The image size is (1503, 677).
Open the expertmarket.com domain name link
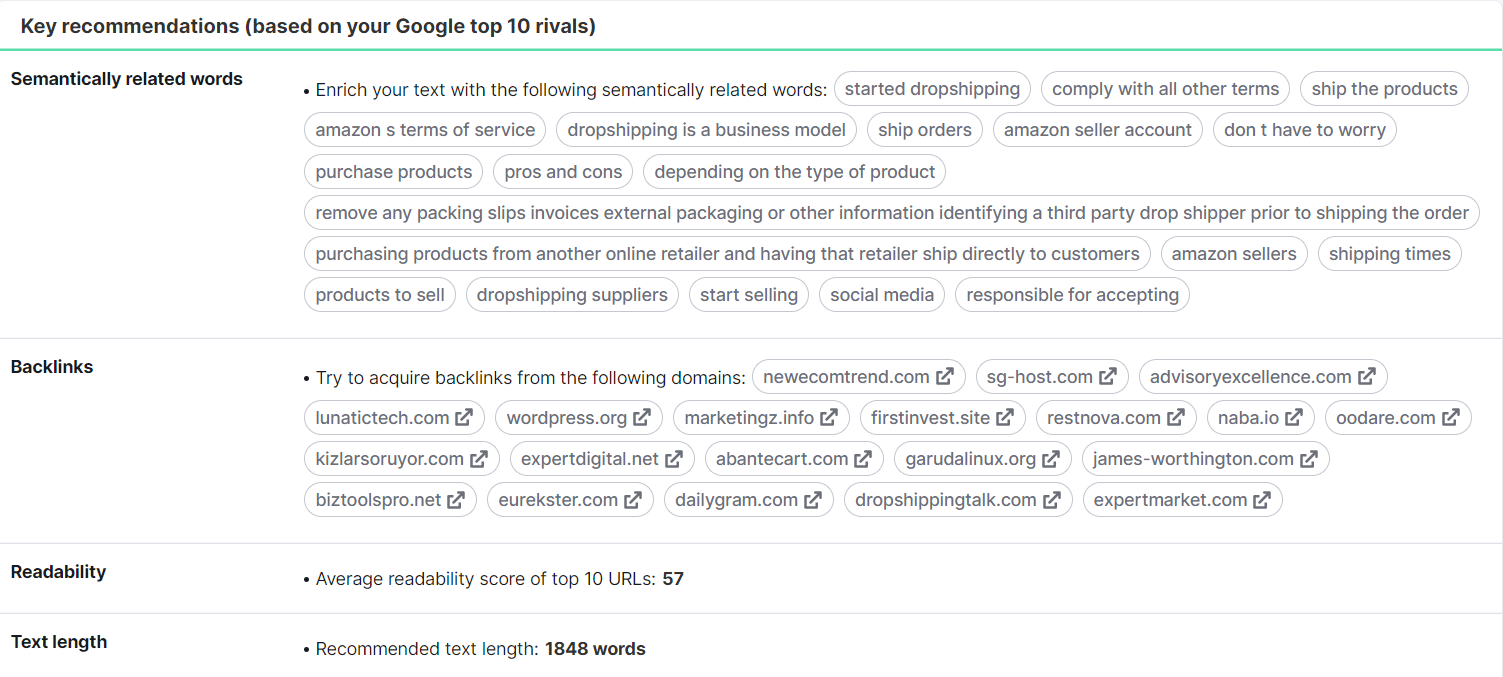coord(1170,500)
